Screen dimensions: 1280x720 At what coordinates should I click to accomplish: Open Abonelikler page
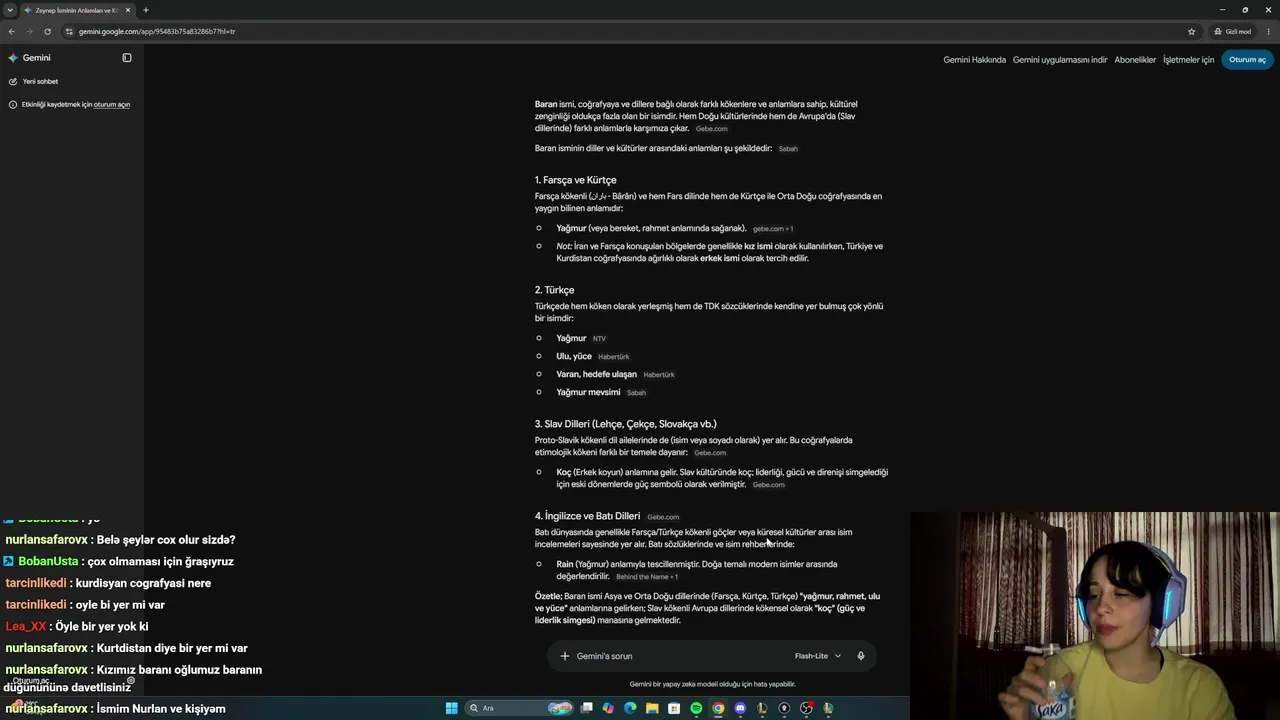1135,60
